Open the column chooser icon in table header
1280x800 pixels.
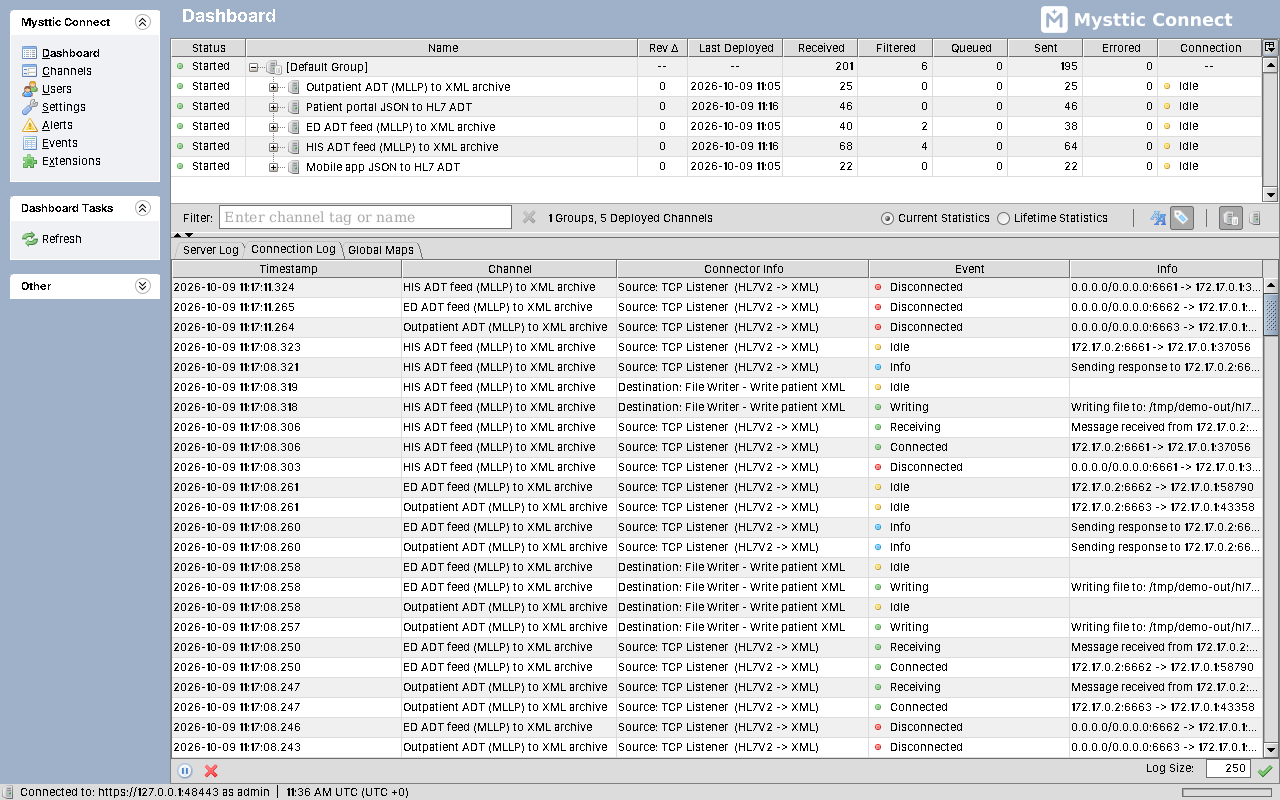pos(1270,47)
